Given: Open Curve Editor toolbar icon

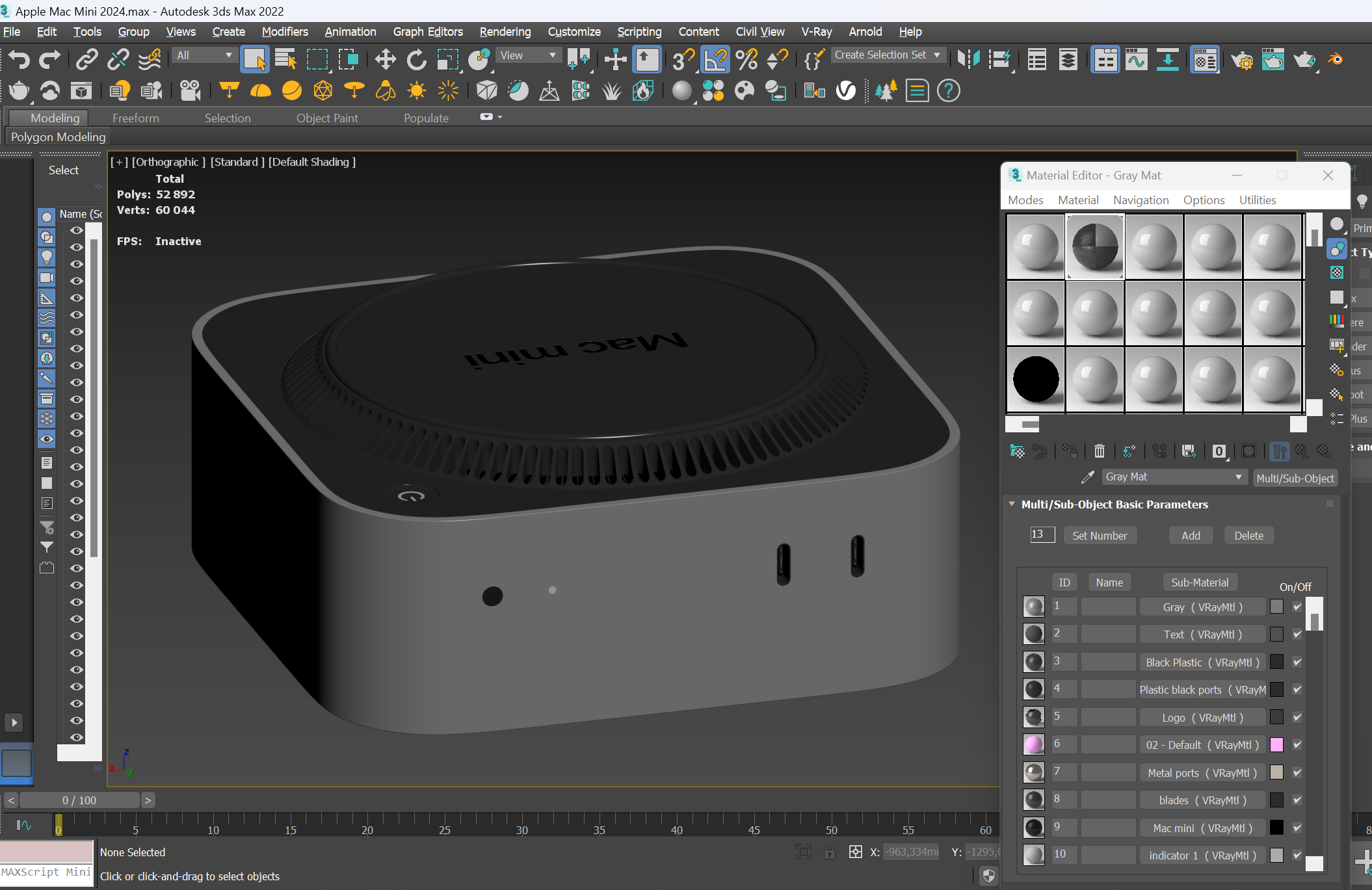Looking at the screenshot, I should coord(1136,60).
